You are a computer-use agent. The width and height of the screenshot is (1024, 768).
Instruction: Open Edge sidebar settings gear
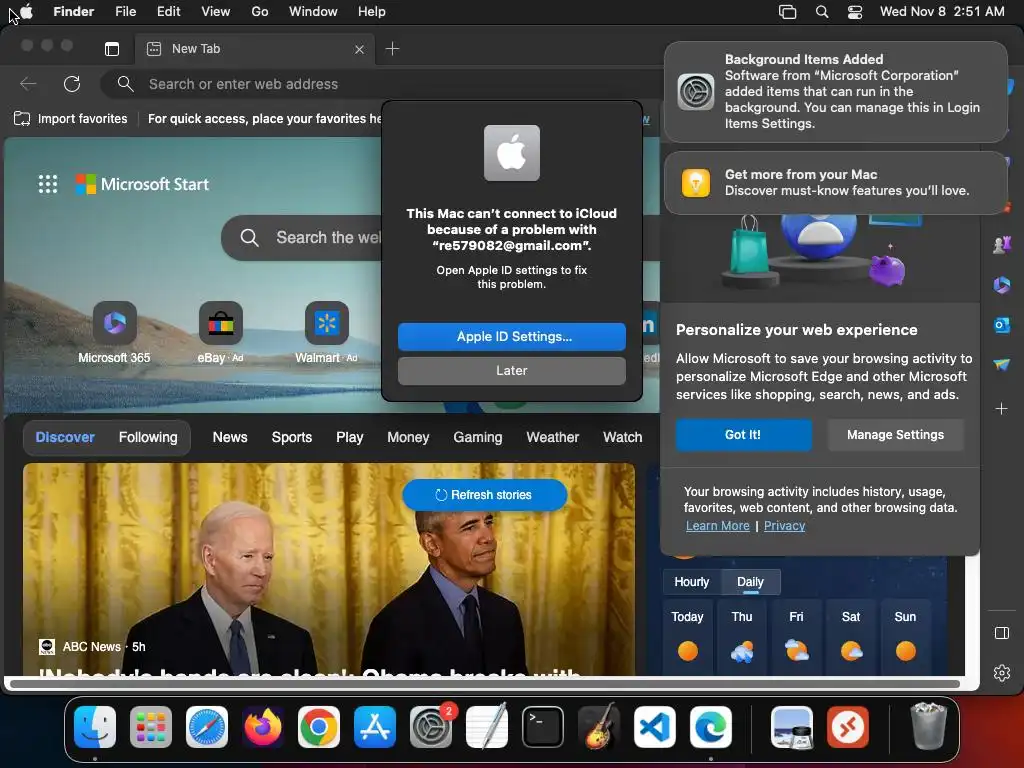[1002, 673]
